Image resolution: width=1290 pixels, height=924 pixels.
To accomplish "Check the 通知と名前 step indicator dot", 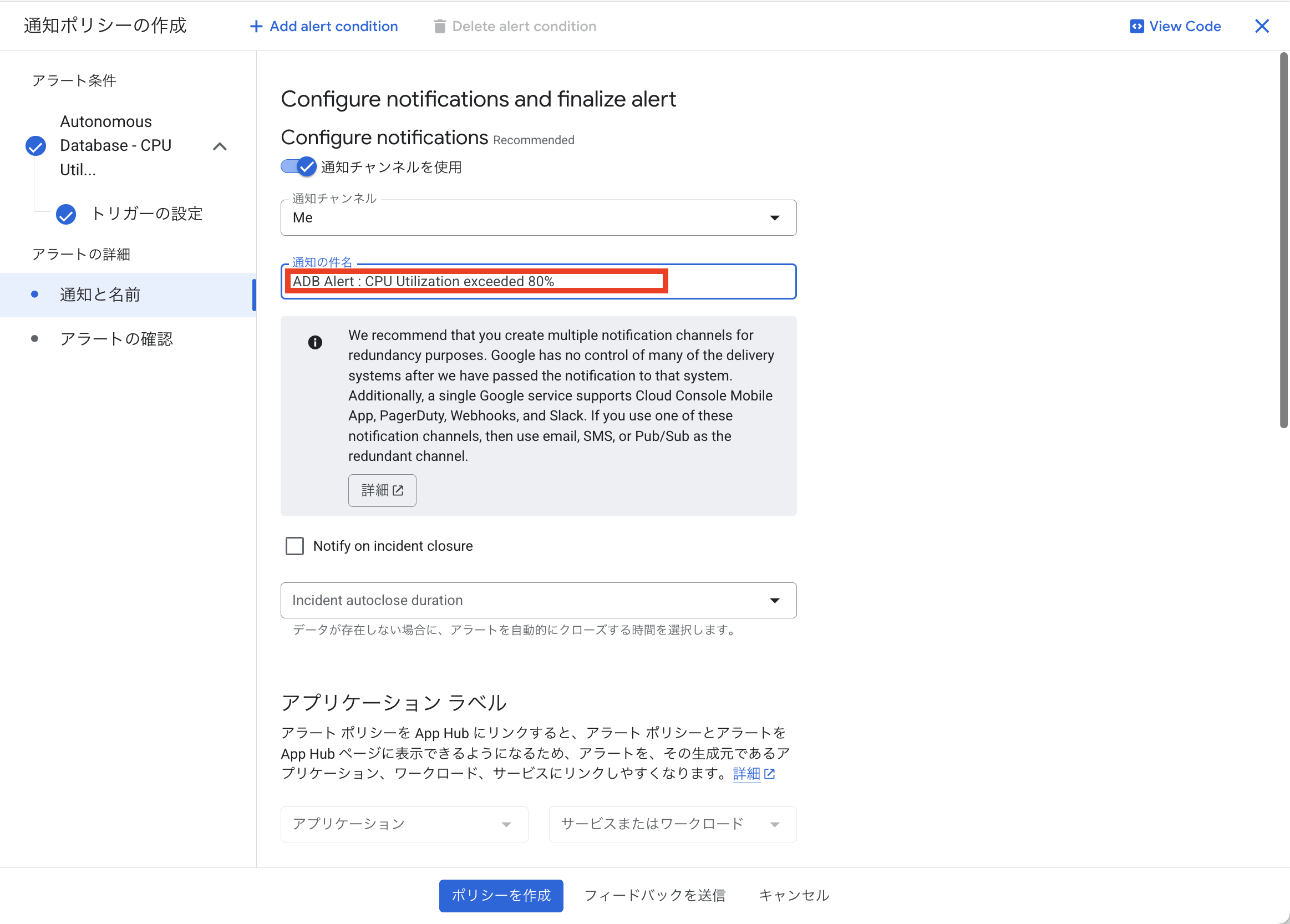I will [x=35, y=294].
